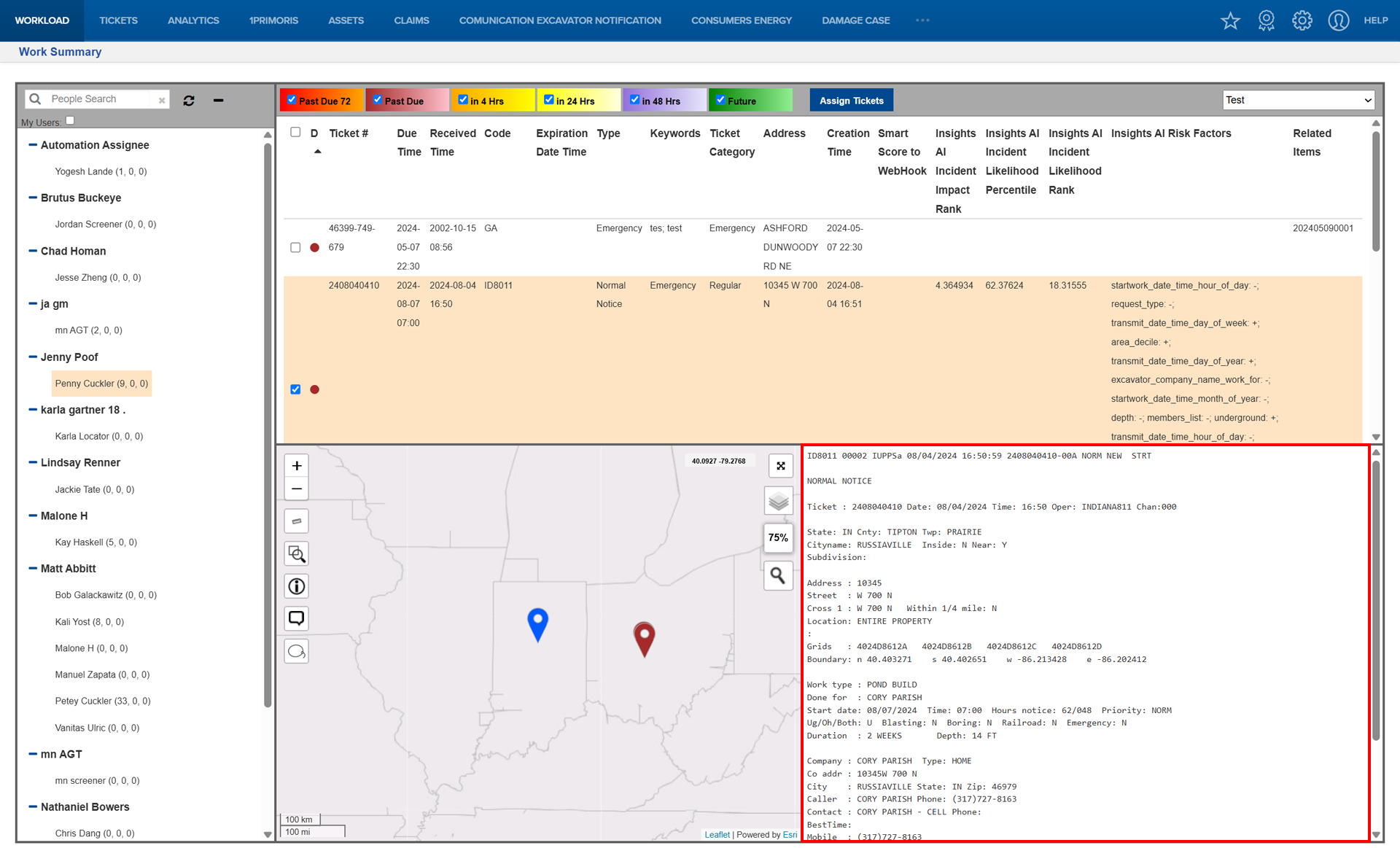The width and height of the screenshot is (1400, 848).
Task: Select the map info identify tool
Action: click(296, 586)
